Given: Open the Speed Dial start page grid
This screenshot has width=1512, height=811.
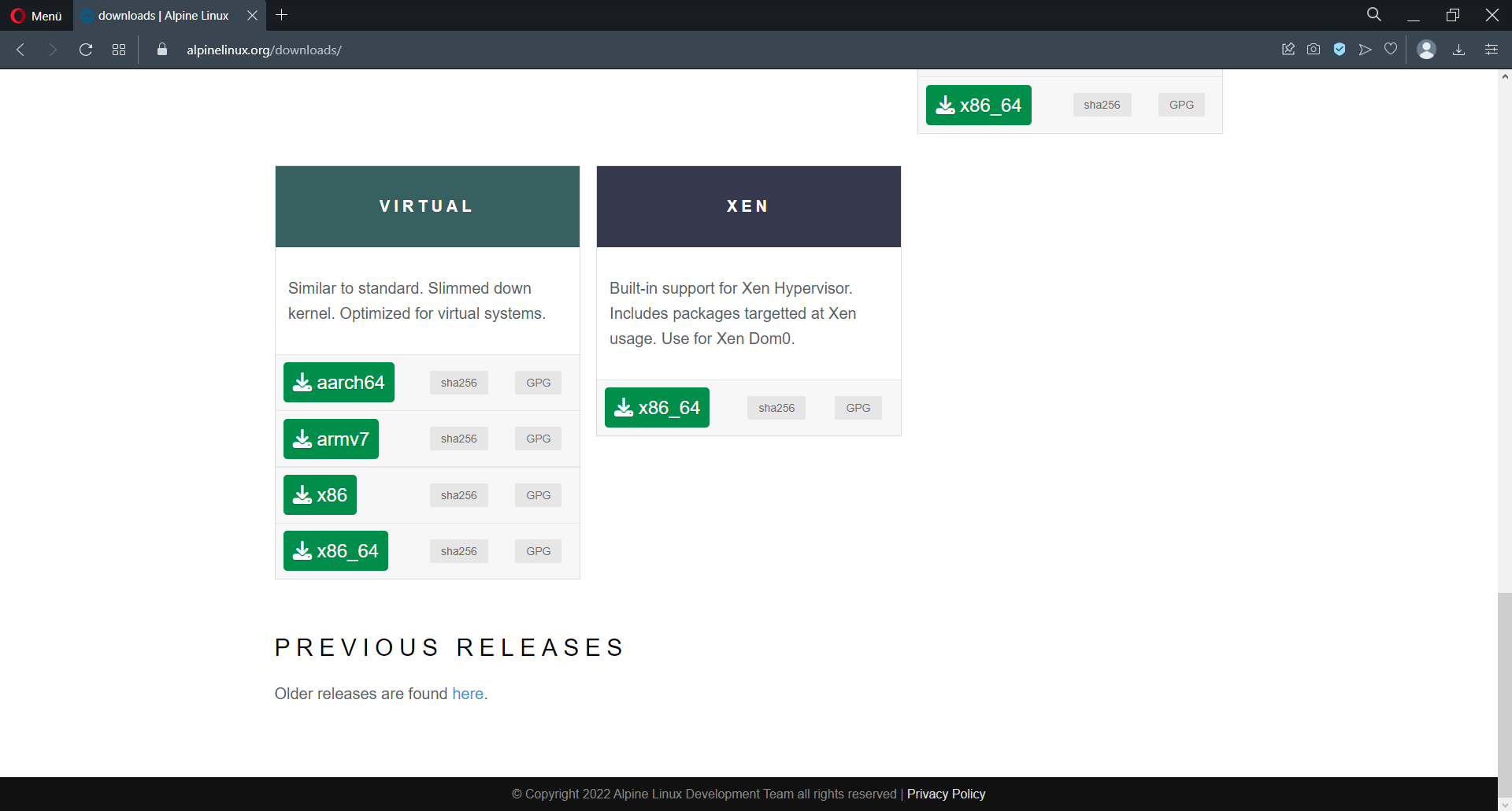Looking at the screenshot, I should point(119,50).
